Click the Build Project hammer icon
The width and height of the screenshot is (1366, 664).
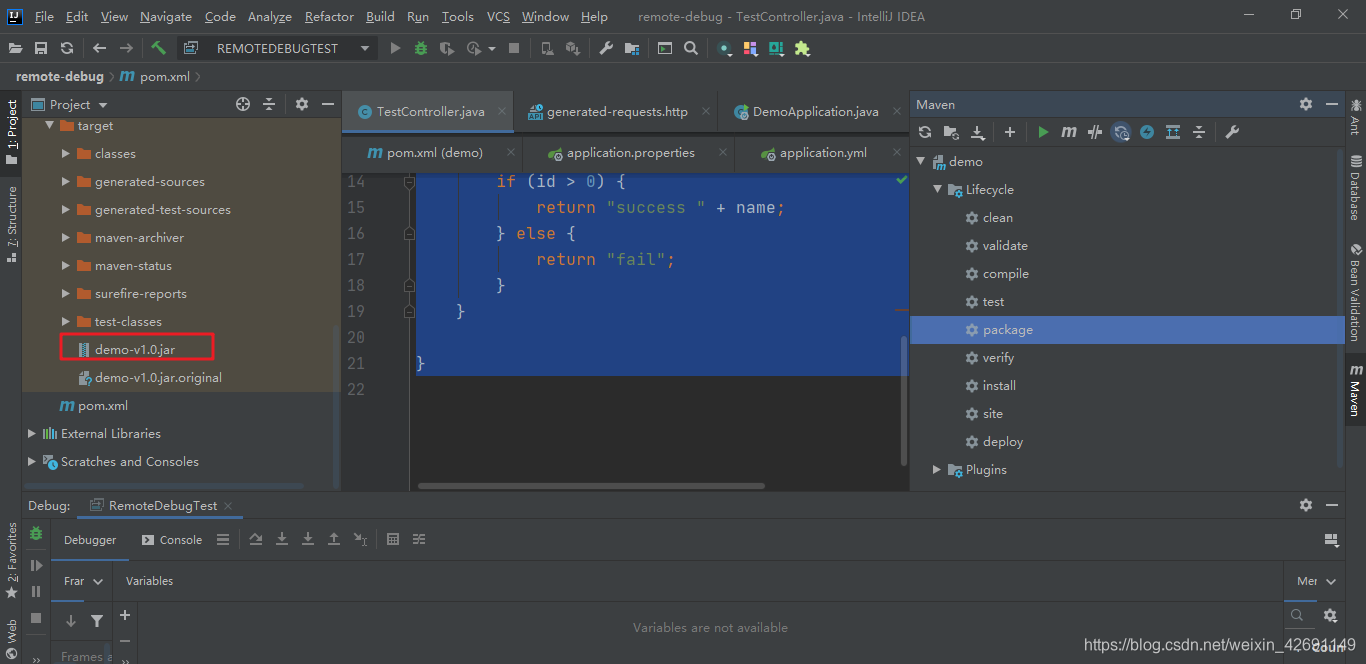click(x=158, y=48)
